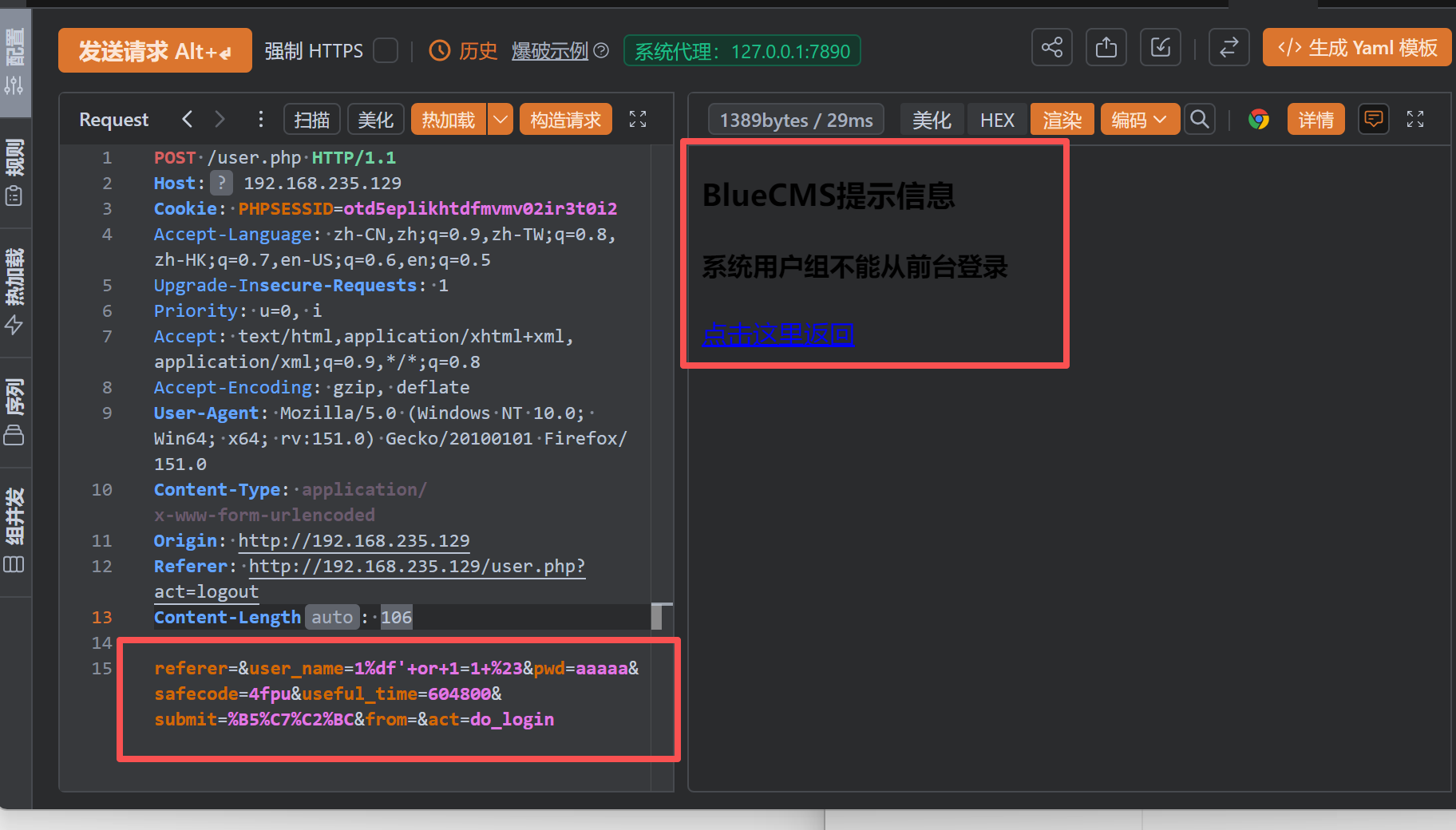
Task: Open the 组并发 sidebar tab
Action: (x=15, y=531)
